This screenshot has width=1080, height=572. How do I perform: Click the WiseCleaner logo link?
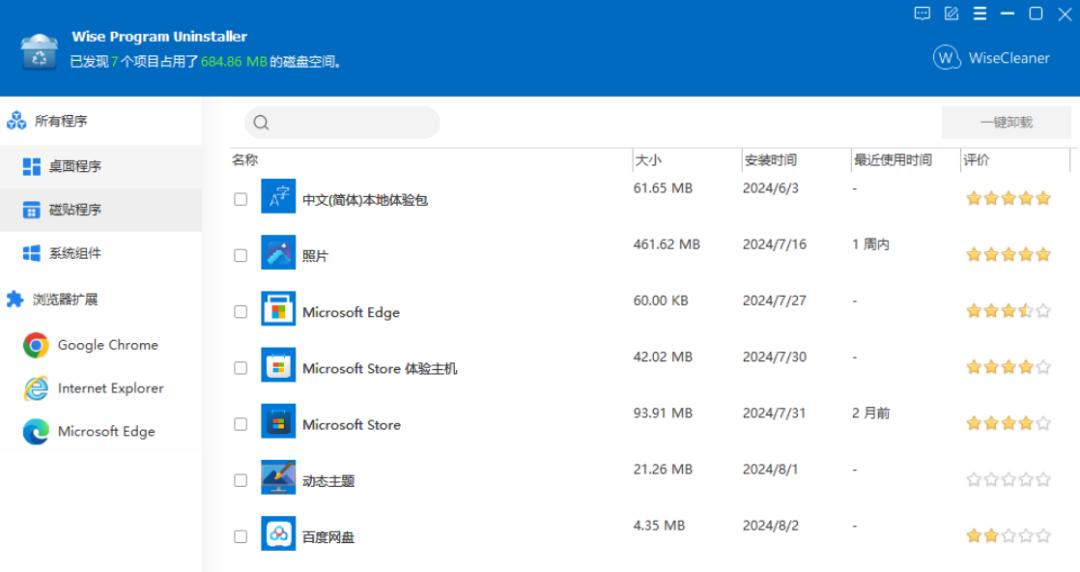point(992,58)
